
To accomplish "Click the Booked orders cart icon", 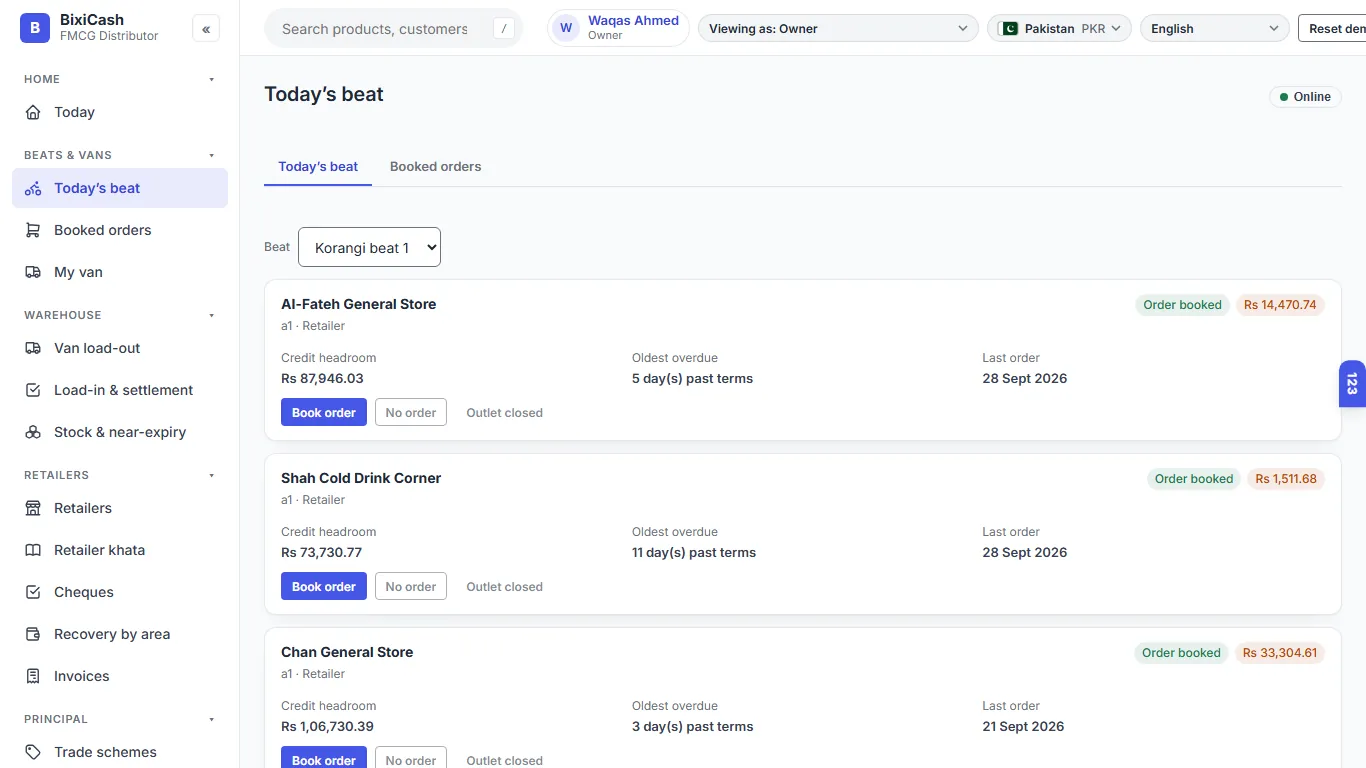I will [33, 230].
